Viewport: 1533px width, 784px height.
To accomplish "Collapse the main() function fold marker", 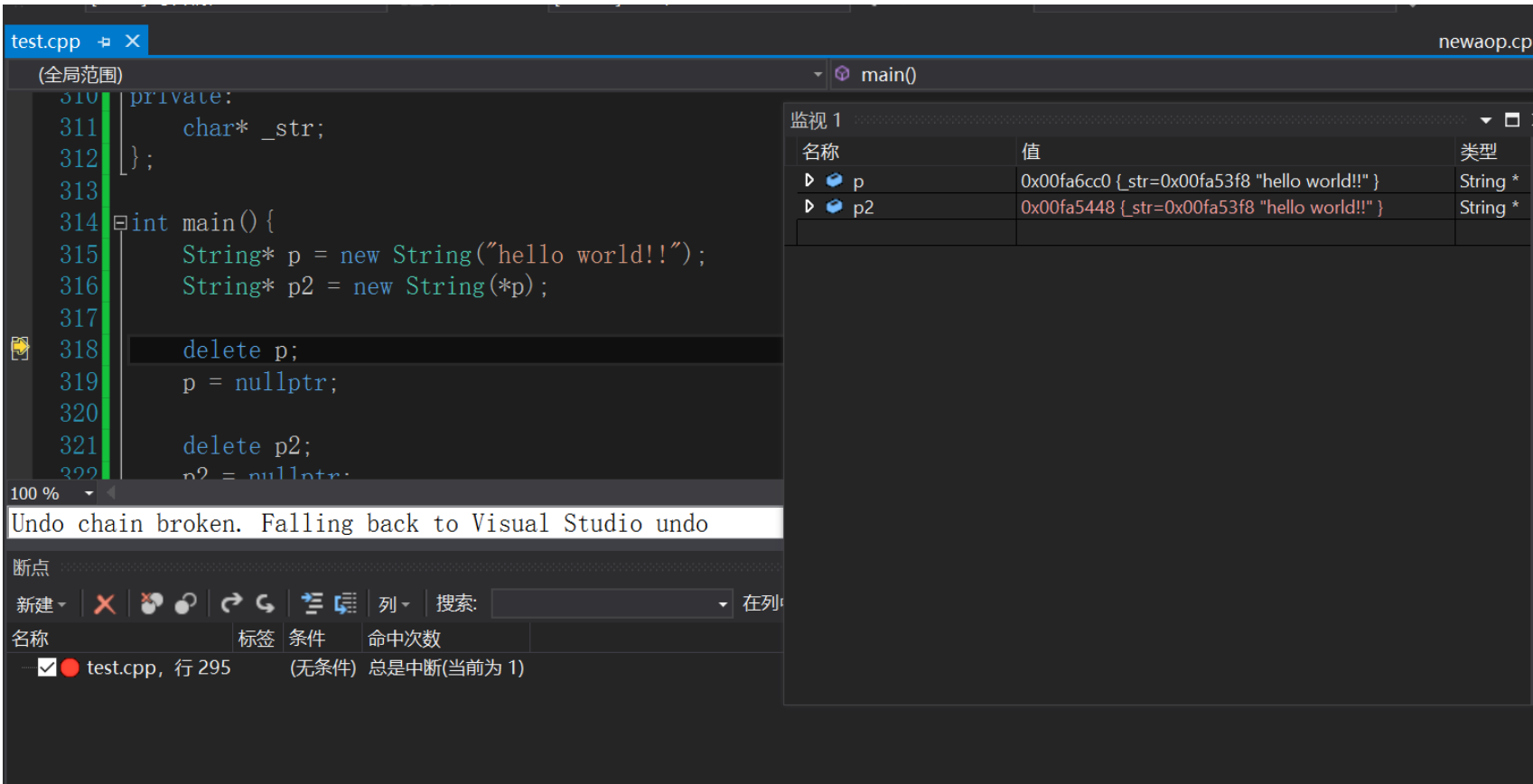I will tap(120, 223).
